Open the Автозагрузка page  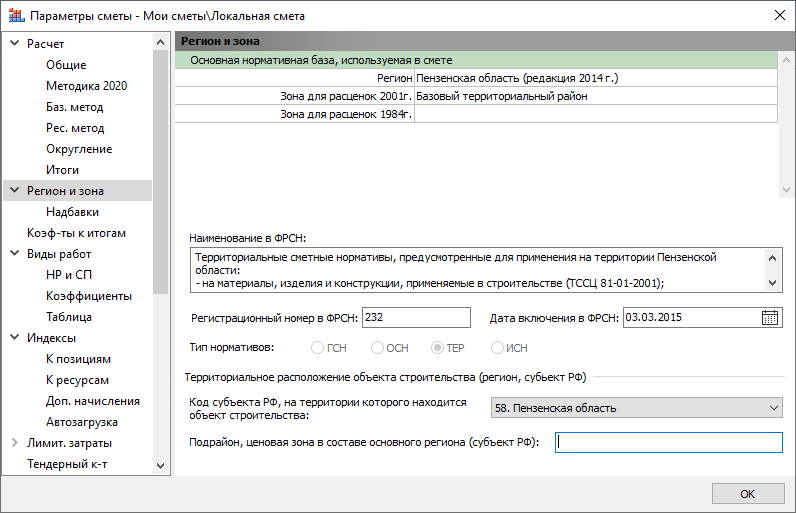(82, 422)
